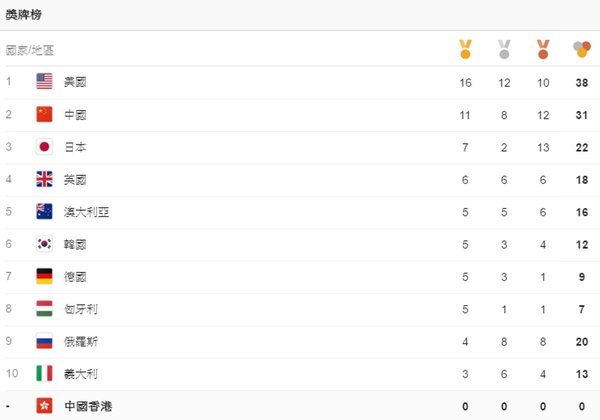Image resolution: width=600 pixels, height=420 pixels.
Task: Click the 國家/地區 column header
Action: click(30, 50)
